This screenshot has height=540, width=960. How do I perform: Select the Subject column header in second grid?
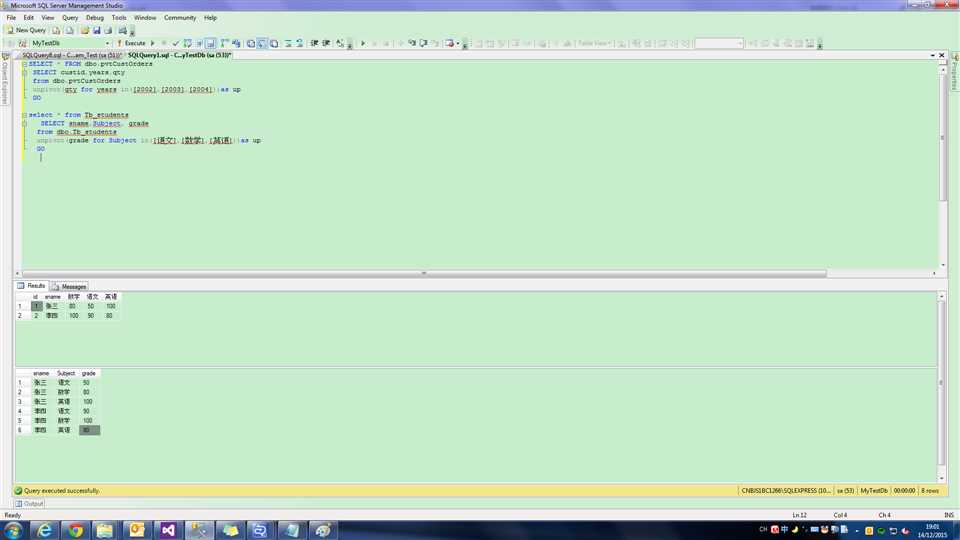(66, 373)
